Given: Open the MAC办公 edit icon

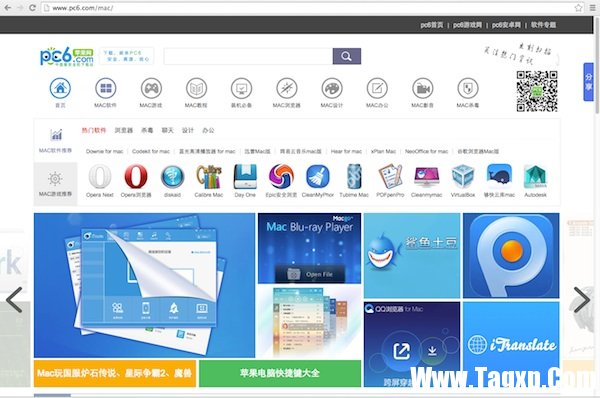Looking at the screenshot, I should (377, 88).
